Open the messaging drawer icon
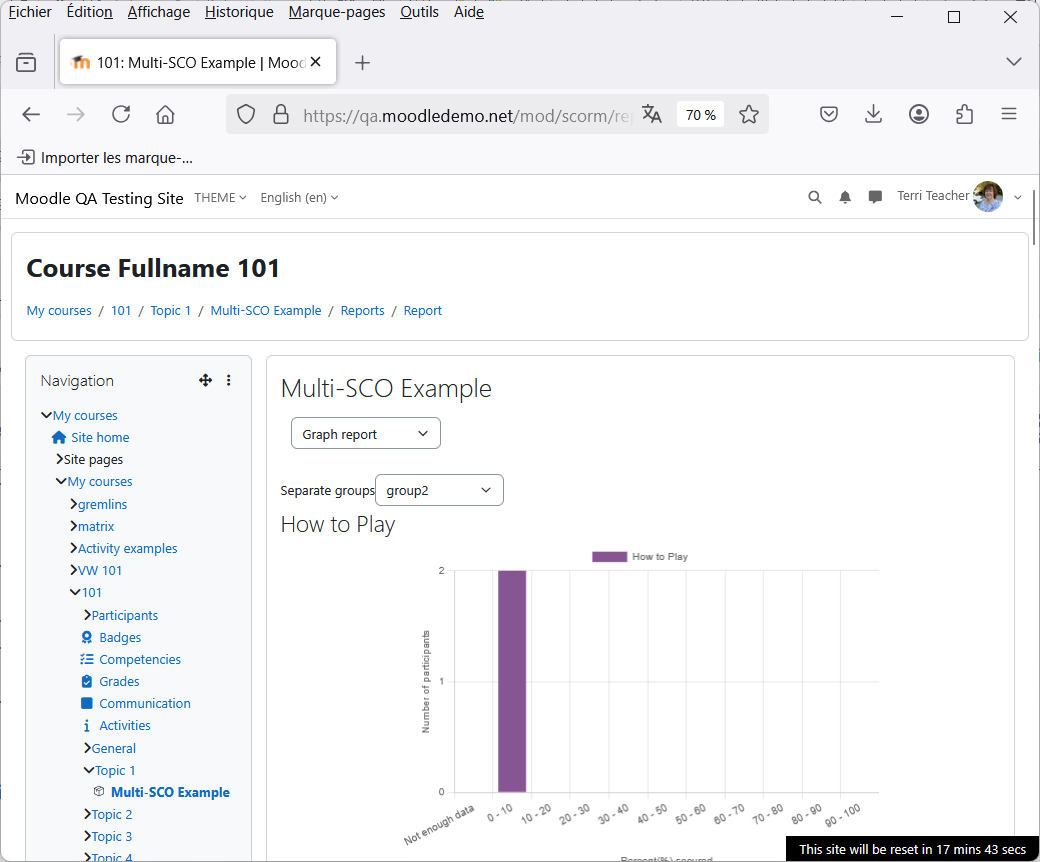Image resolution: width=1040 pixels, height=862 pixels. 876,197
